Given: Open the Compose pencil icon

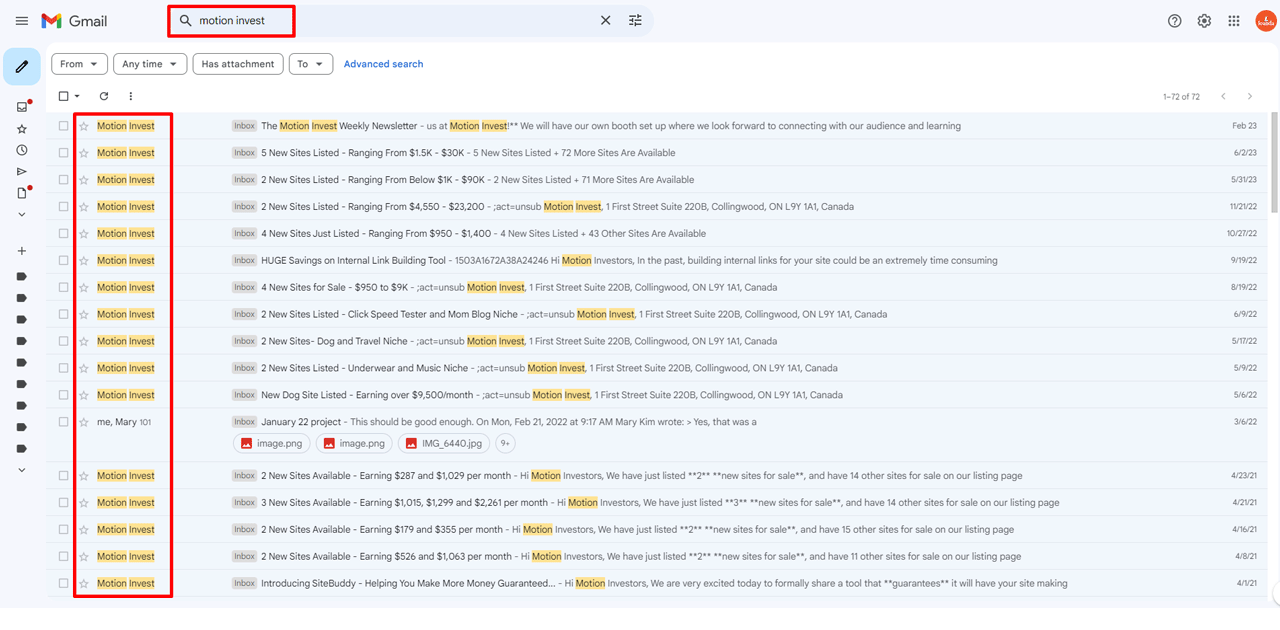Looking at the screenshot, I should [x=22, y=64].
